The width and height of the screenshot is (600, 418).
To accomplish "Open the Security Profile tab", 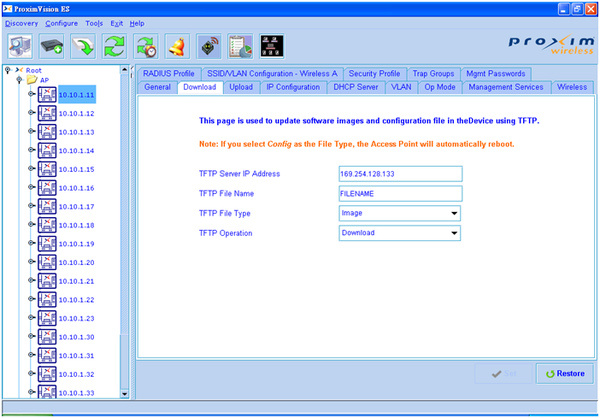I will point(374,73).
